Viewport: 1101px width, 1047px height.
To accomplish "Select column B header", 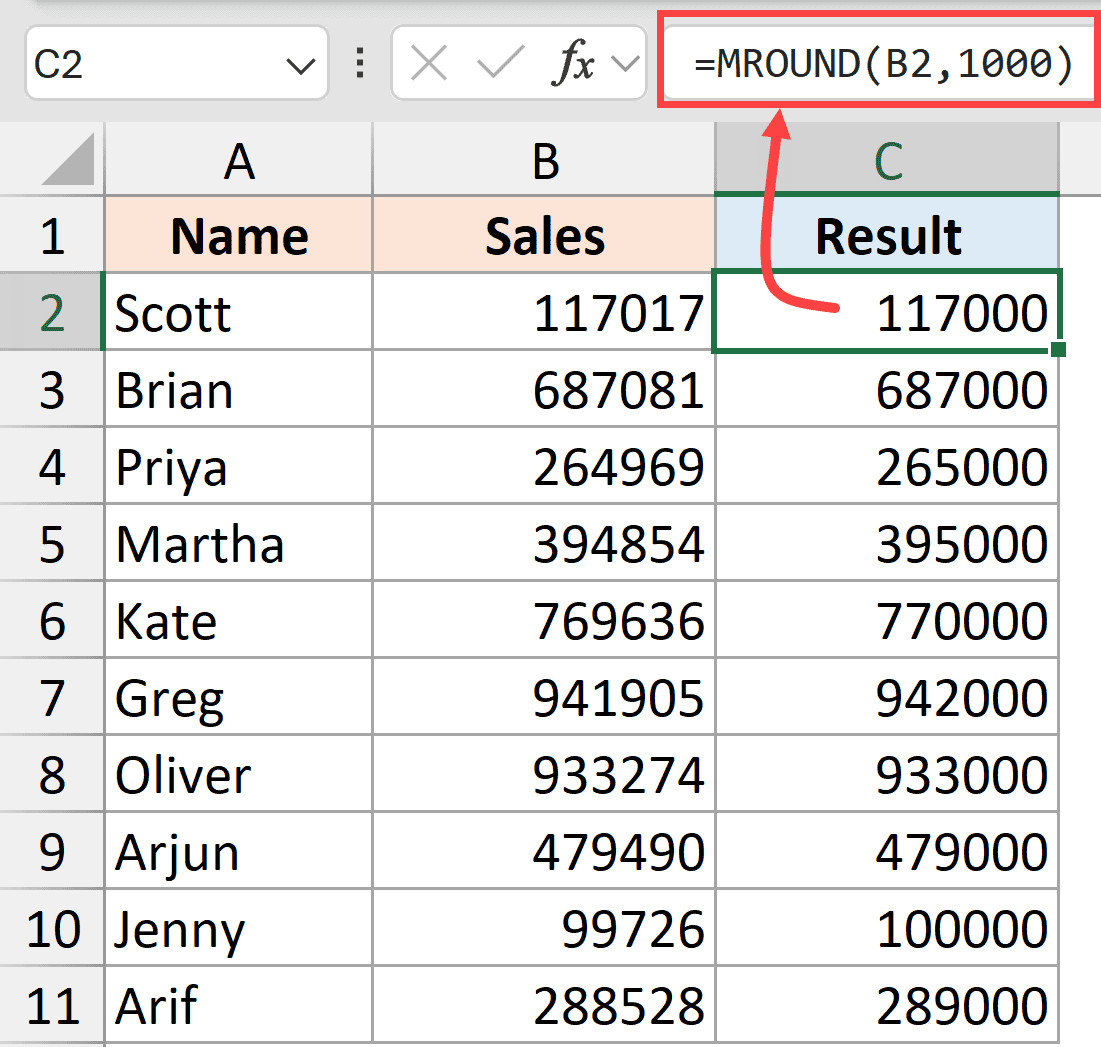I will [544, 160].
